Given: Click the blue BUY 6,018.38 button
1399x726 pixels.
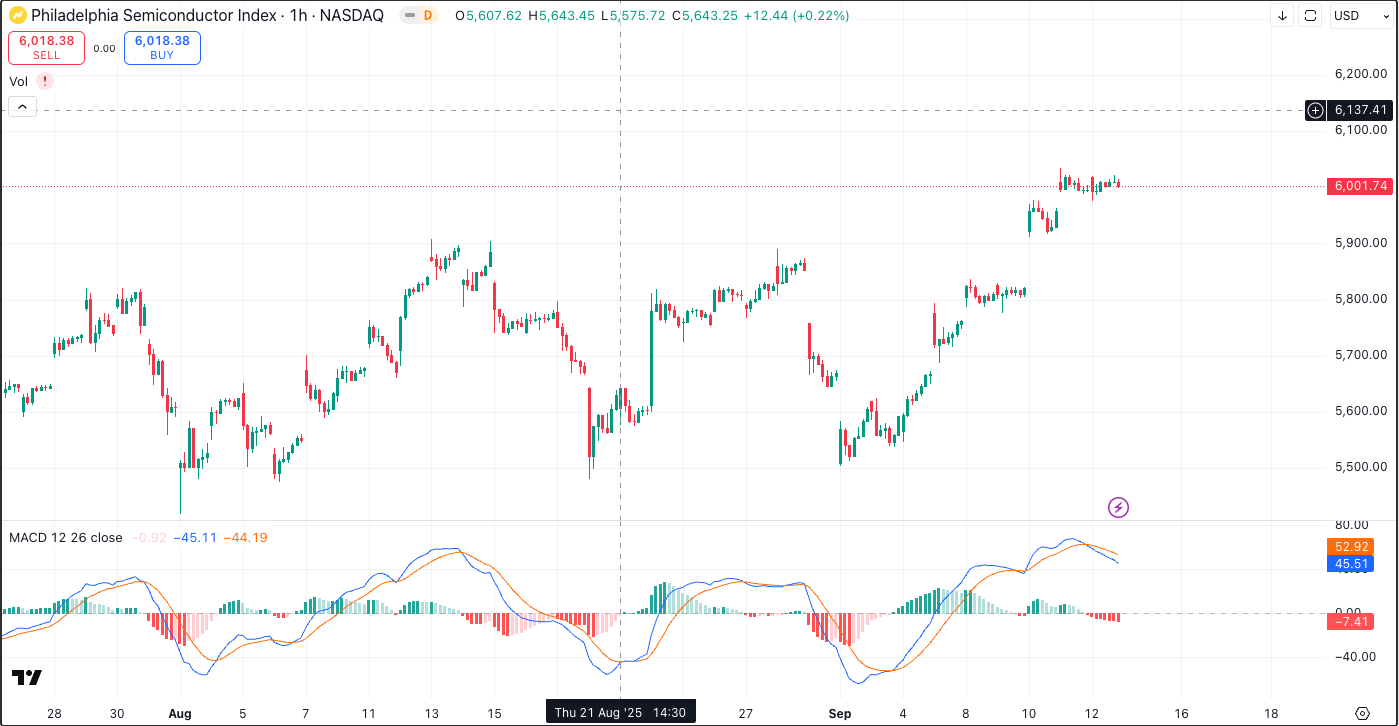Looking at the screenshot, I should coord(162,47).
